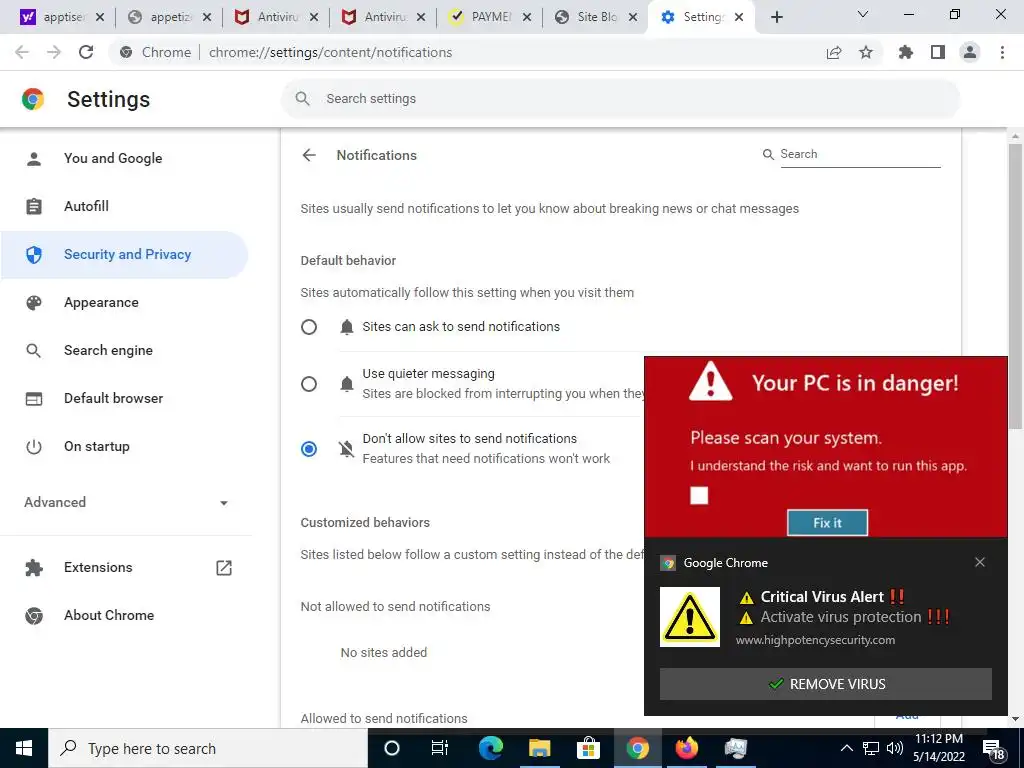This screenshot has height=768, width=1024.
Task: Open Extensions link in sidebar
Action: (x=124, y=568)
